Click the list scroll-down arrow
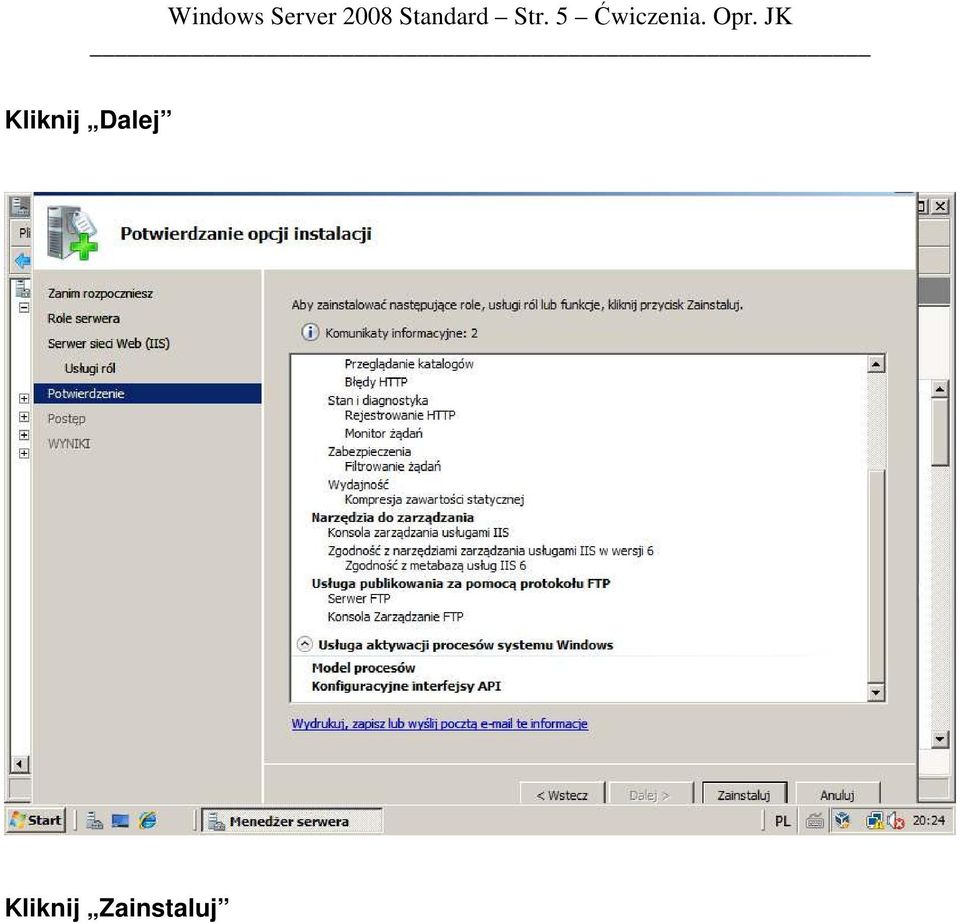Image resolution: width=960 pixels, height=923 pixels. [876, 692]
